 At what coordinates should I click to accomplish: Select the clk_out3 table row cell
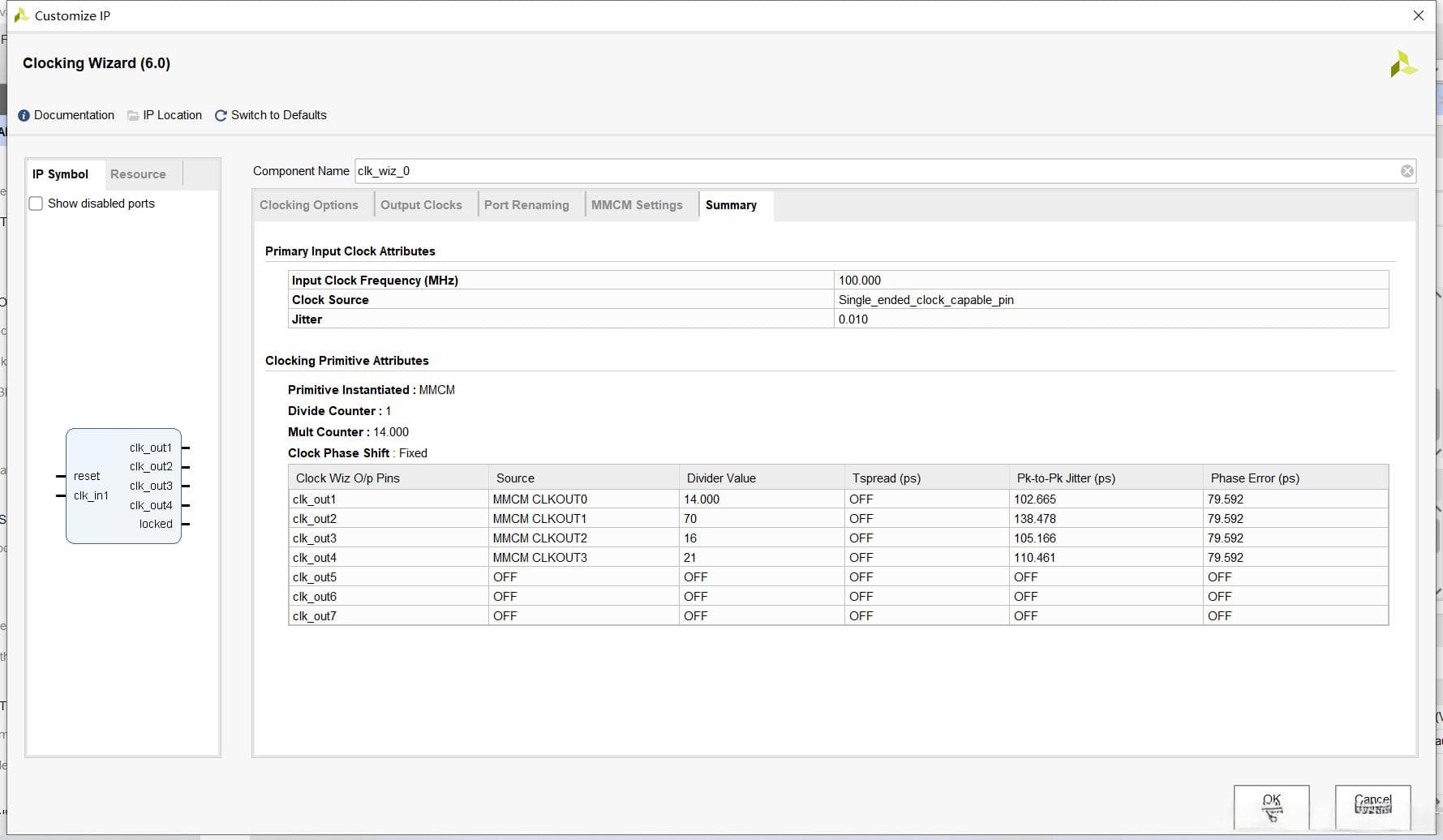click(x=388, y=538)
